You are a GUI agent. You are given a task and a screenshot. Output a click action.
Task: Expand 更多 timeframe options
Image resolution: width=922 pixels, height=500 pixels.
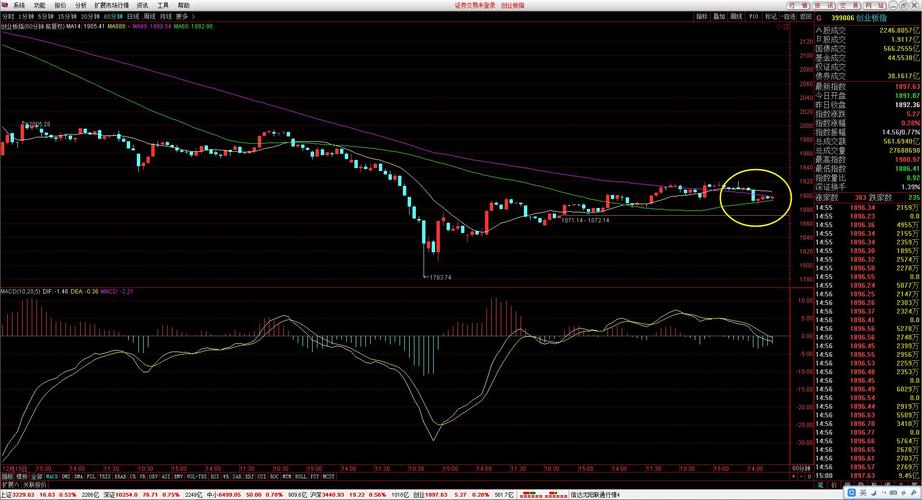point(182,16)
